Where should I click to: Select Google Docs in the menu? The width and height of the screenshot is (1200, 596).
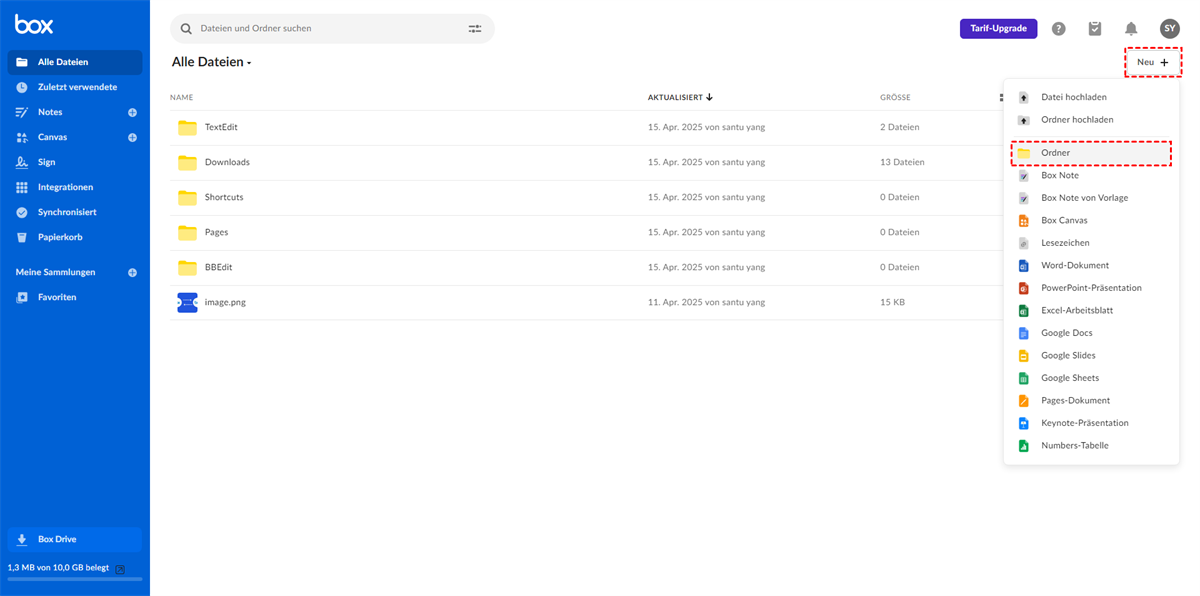pyautogui.click(x=1066, y=333)
